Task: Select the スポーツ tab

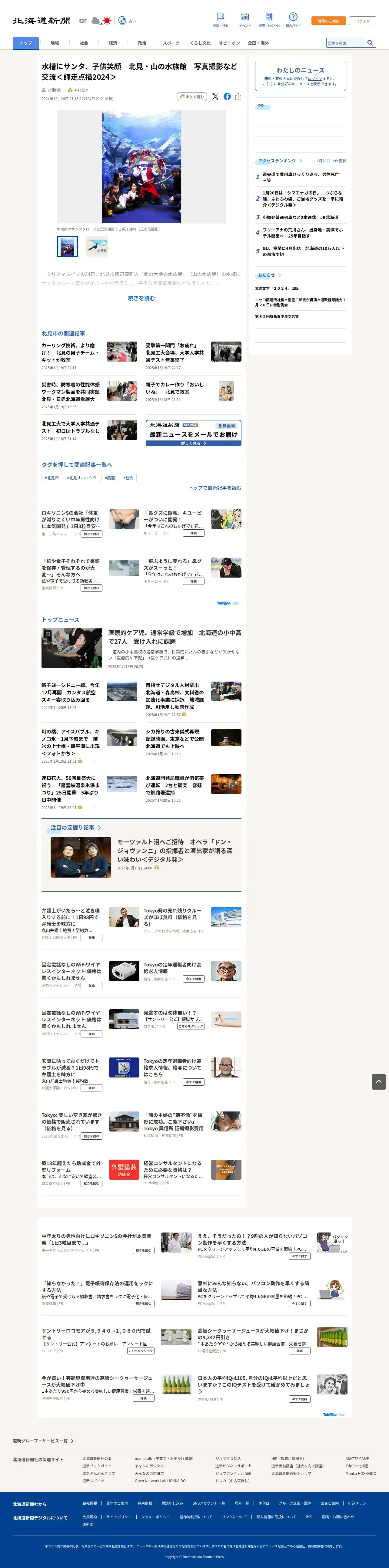Action: (171, 43)
